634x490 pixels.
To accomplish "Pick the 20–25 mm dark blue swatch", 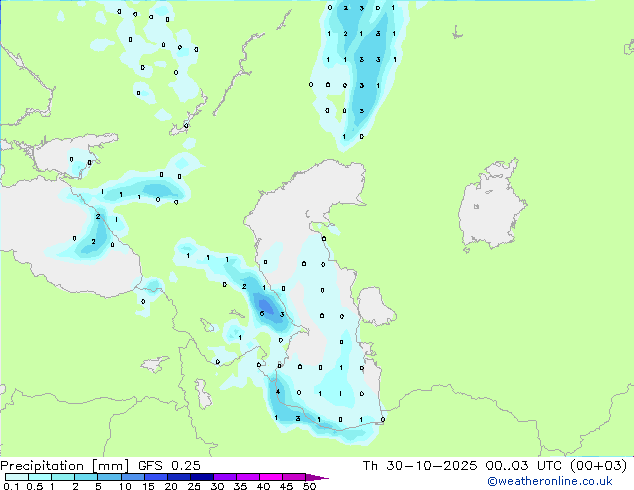I will tap(179, 477).
